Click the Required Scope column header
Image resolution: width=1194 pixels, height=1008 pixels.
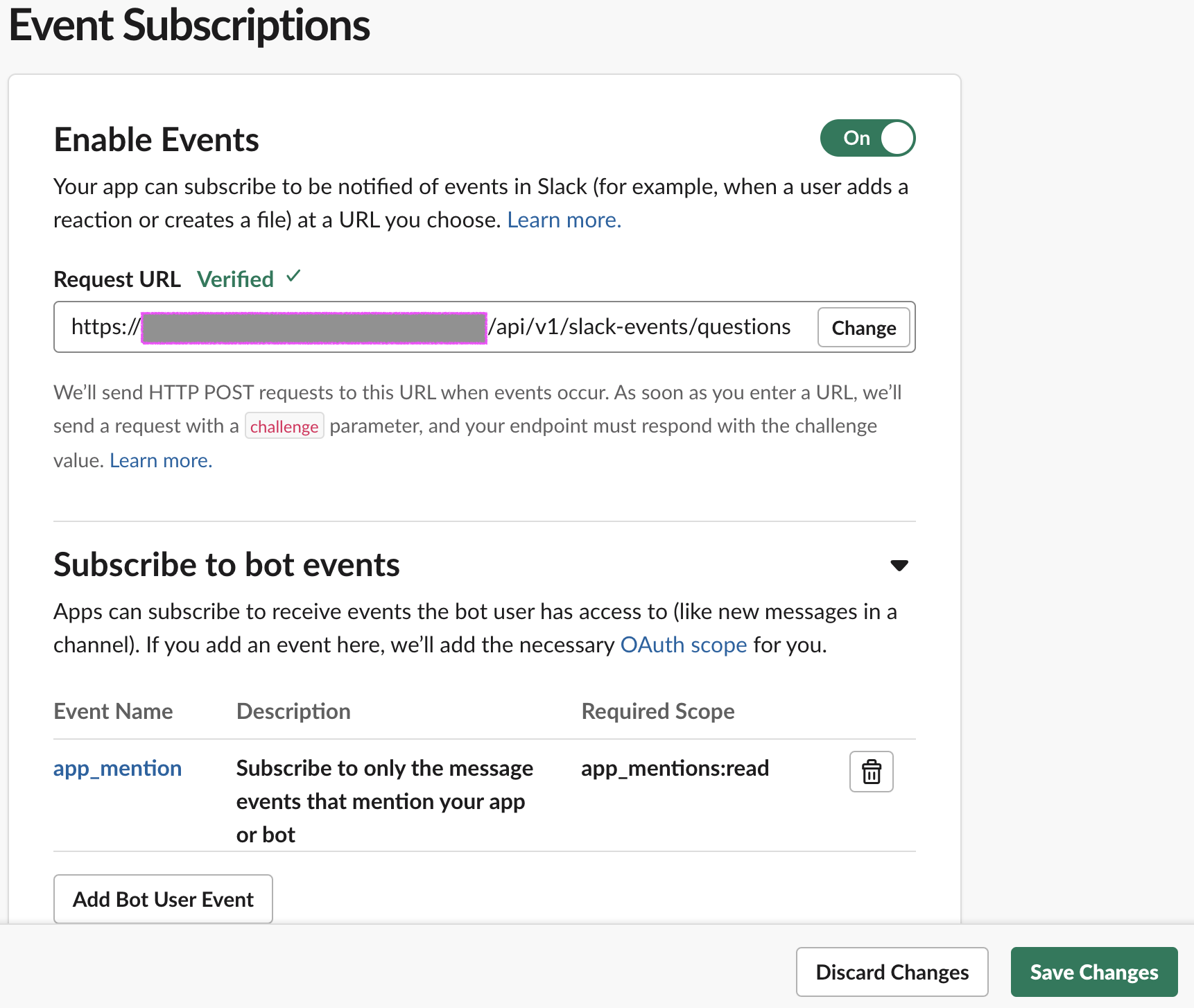tap(657, 711)
